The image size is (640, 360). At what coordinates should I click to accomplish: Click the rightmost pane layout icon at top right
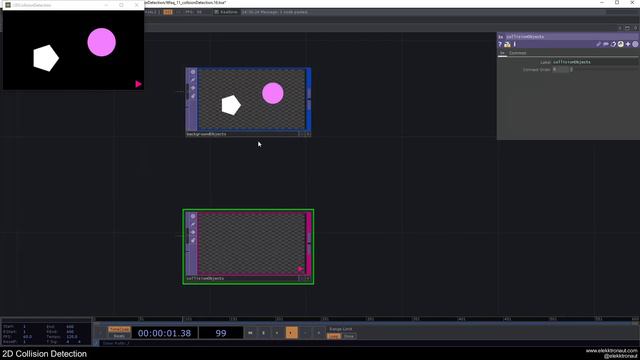[x=636, y=28]
